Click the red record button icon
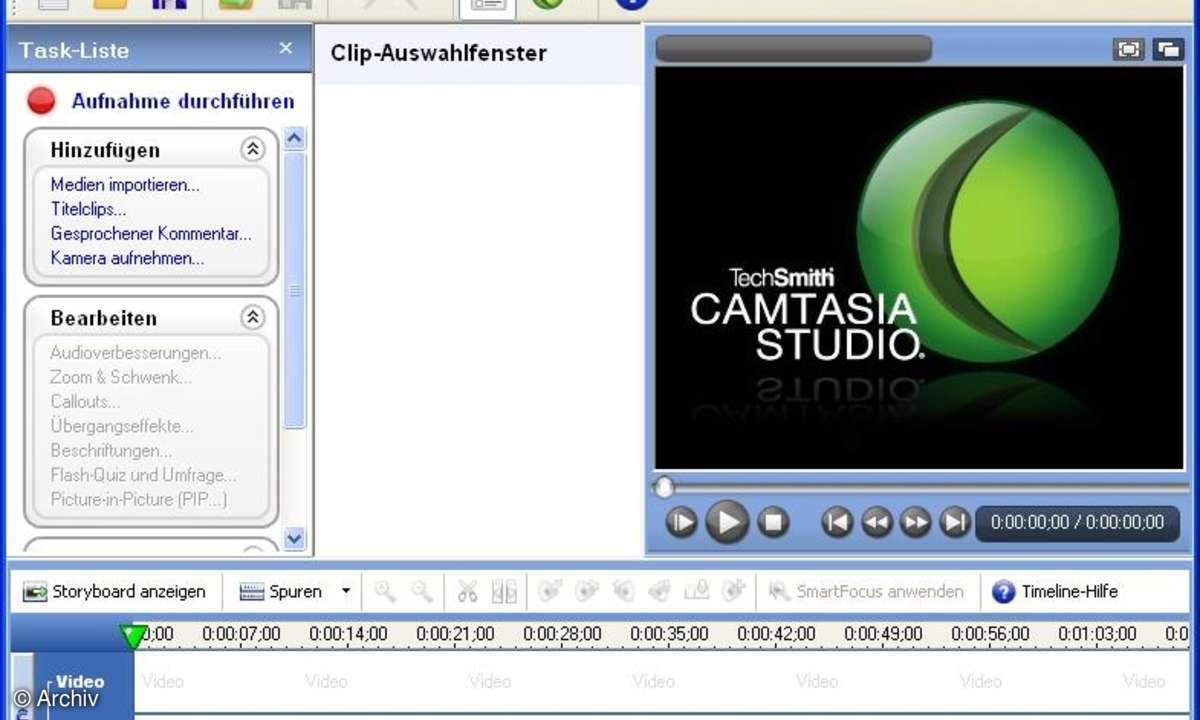 (x=42, y=101)
